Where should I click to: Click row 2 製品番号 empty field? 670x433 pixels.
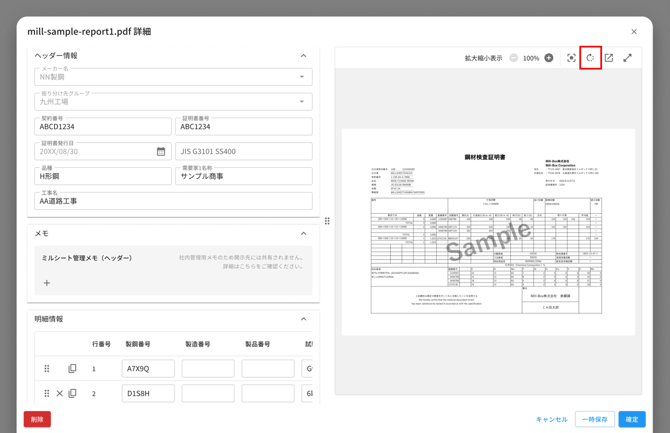(268, 393)
